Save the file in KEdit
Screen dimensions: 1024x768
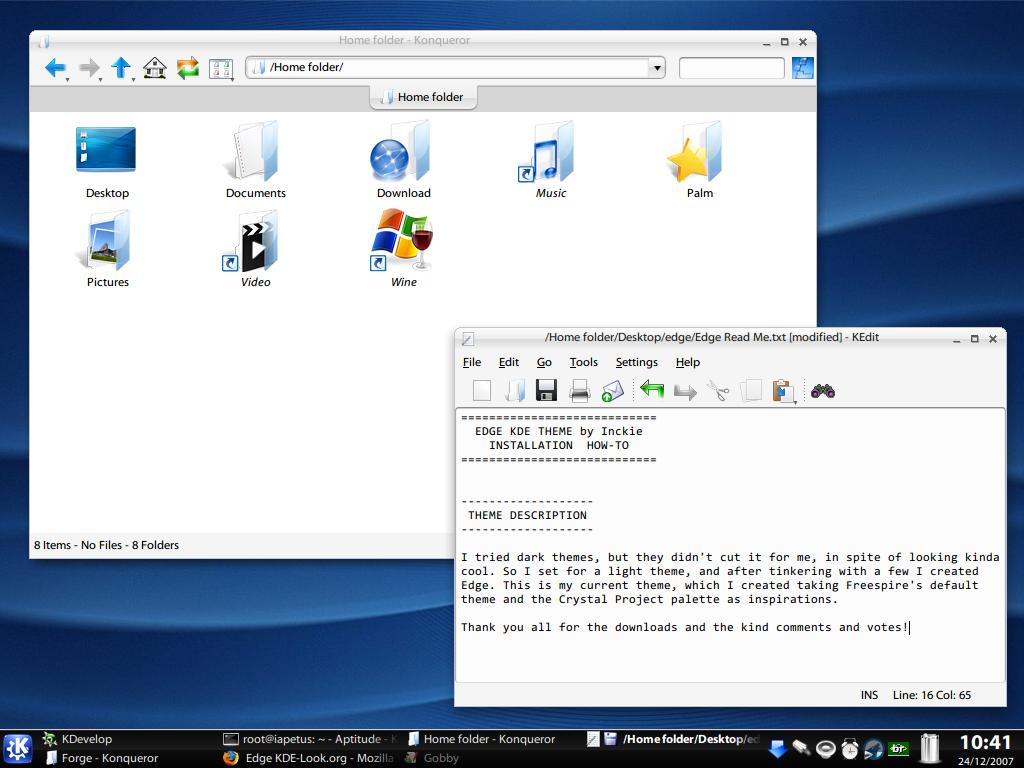pos(546,391)
